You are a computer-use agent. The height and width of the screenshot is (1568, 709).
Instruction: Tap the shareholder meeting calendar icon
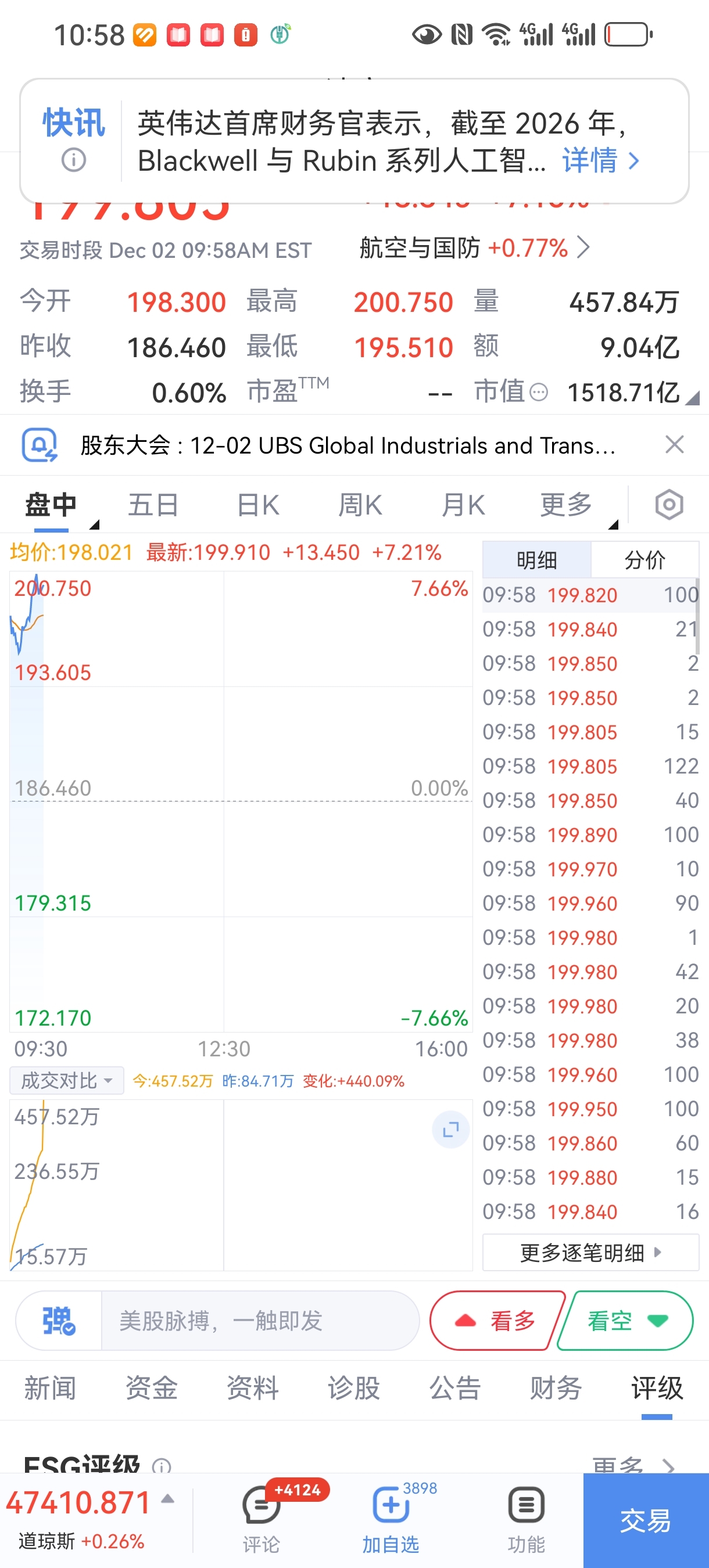tap(40, 445)
